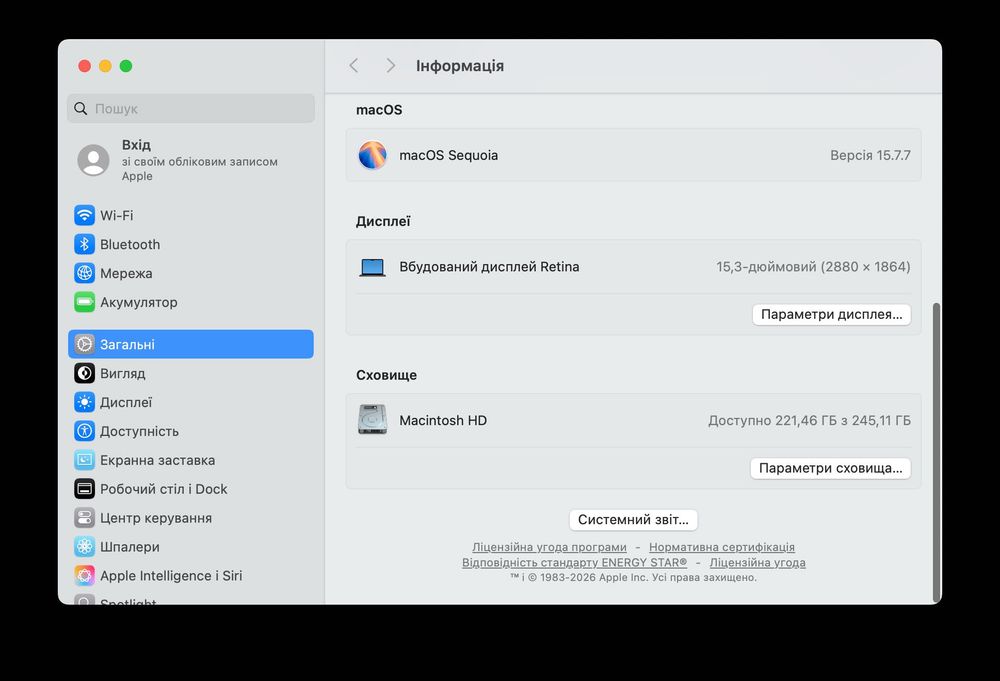Image resolution: width=1000 pixels, height=681 pixels.
Task: Click the macOS Sequoia name text
Action: point(449,156)
